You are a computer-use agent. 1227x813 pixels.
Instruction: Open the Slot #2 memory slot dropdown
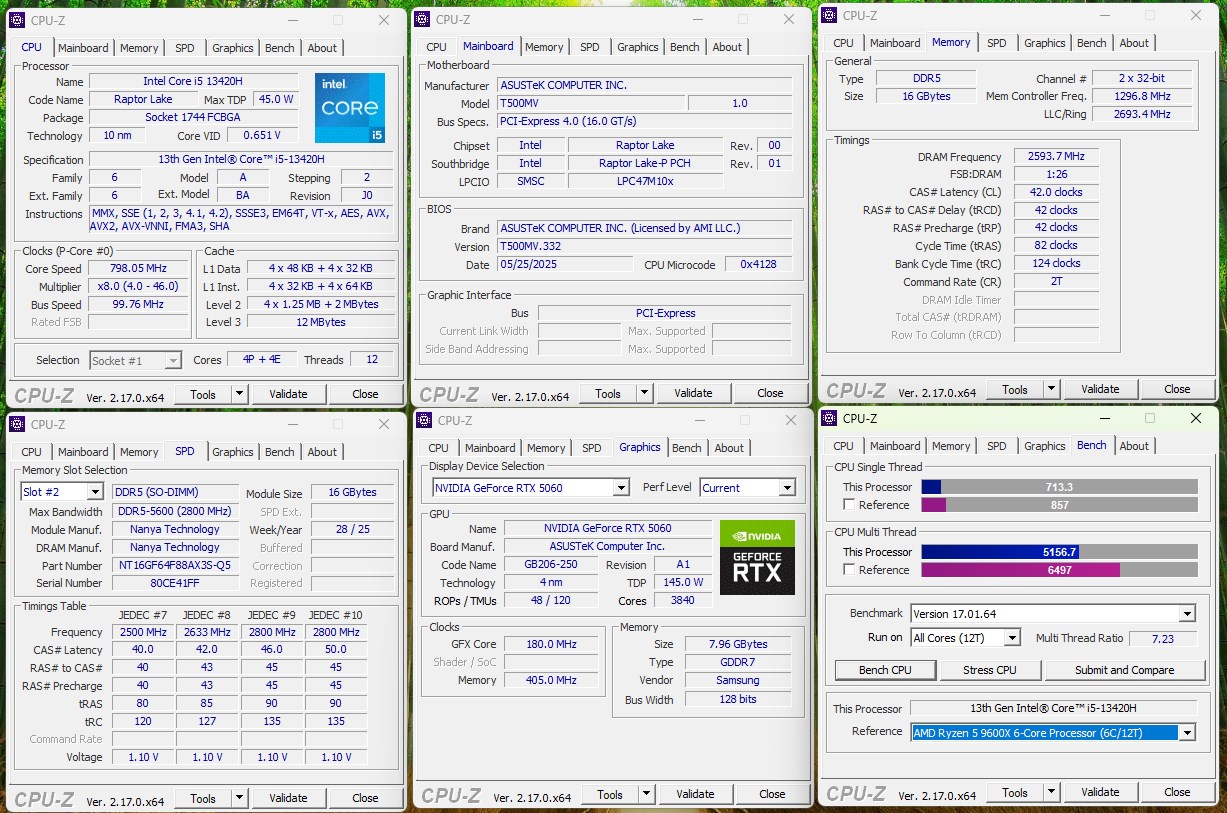[x=95, y=492]
